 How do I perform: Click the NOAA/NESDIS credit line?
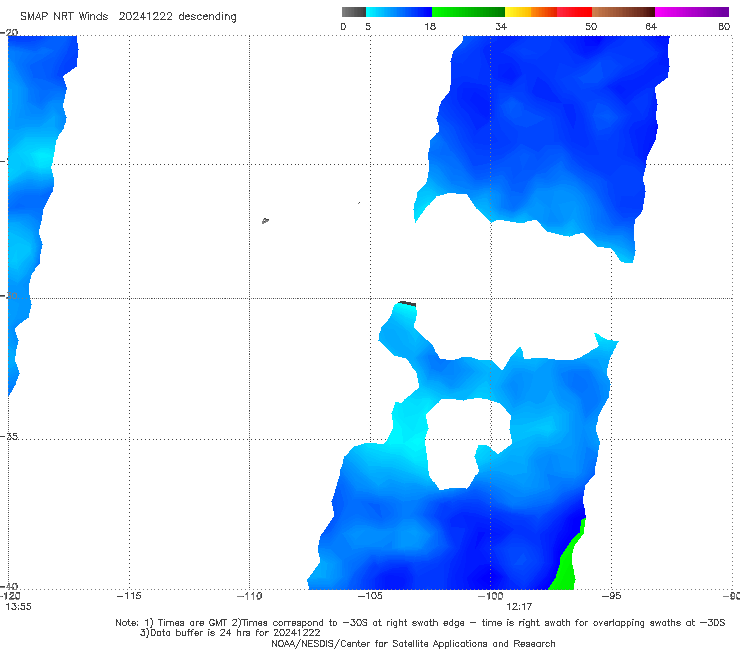[413, 643]
